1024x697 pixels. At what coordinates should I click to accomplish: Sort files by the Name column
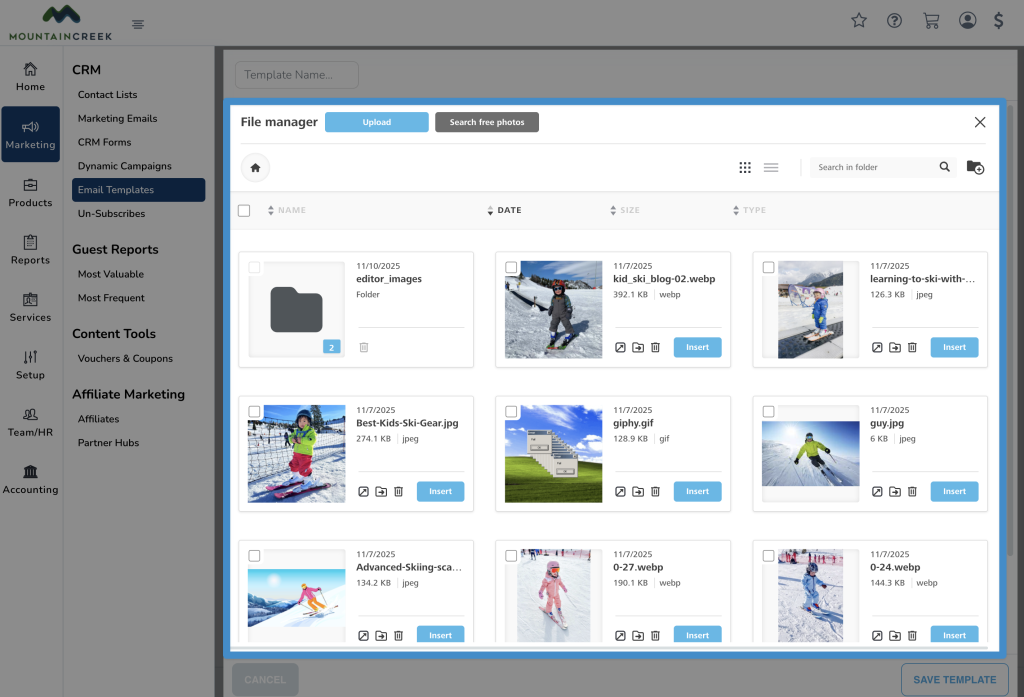(x=291, y=210)
